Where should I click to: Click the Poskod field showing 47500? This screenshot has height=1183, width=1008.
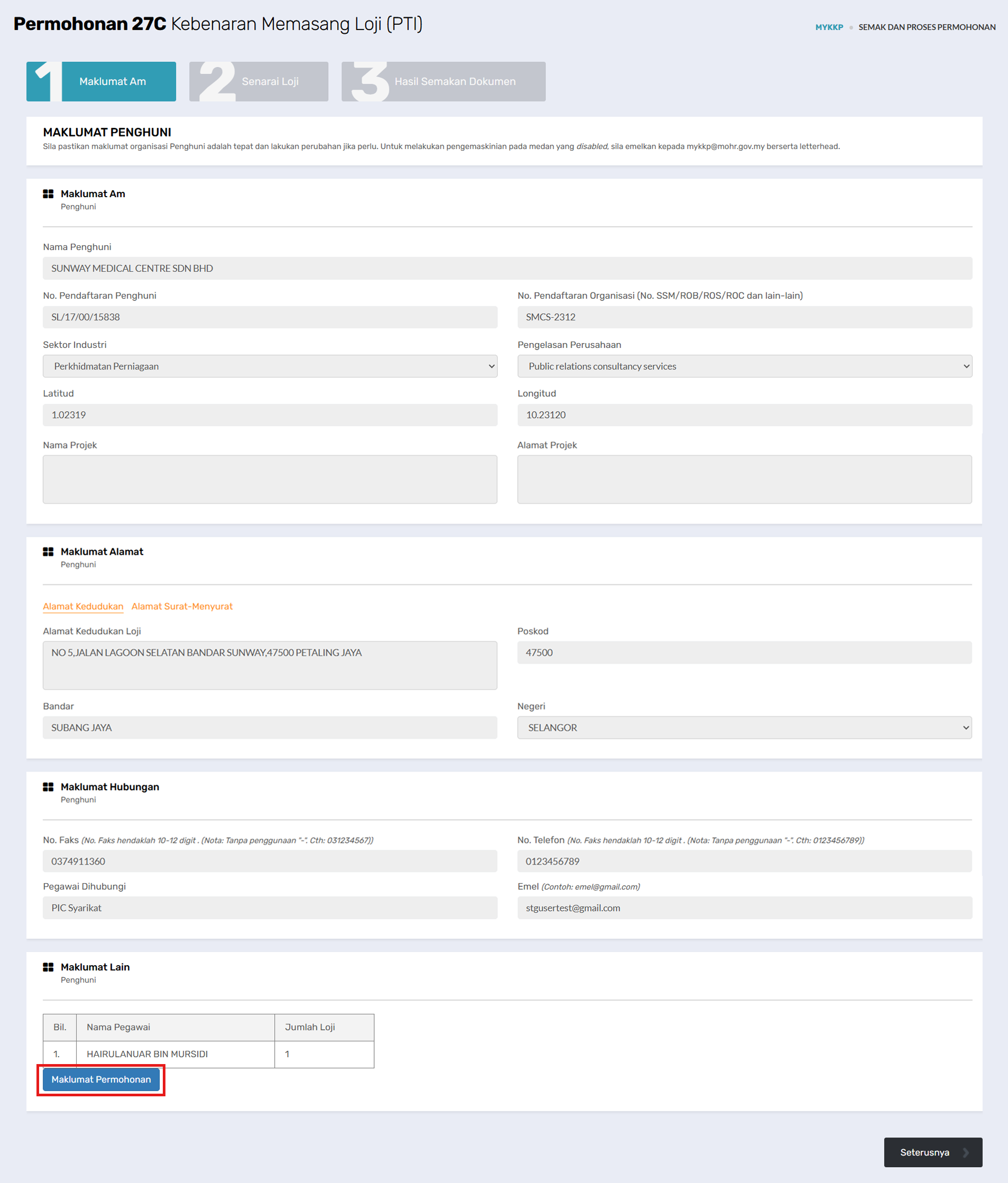click(745, 653)
